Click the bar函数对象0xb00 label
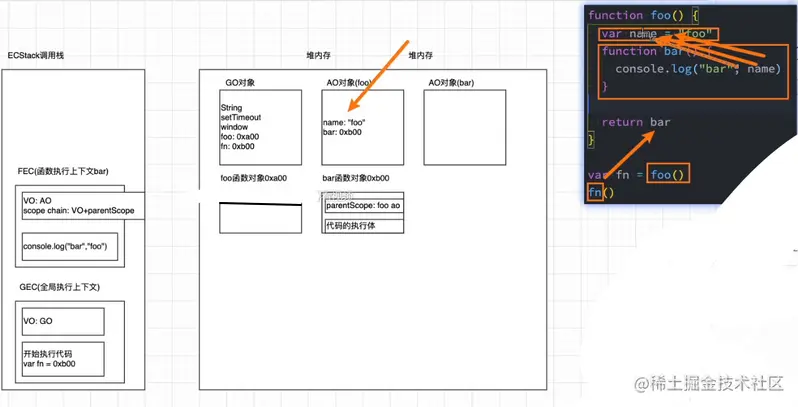 [356, 178]
